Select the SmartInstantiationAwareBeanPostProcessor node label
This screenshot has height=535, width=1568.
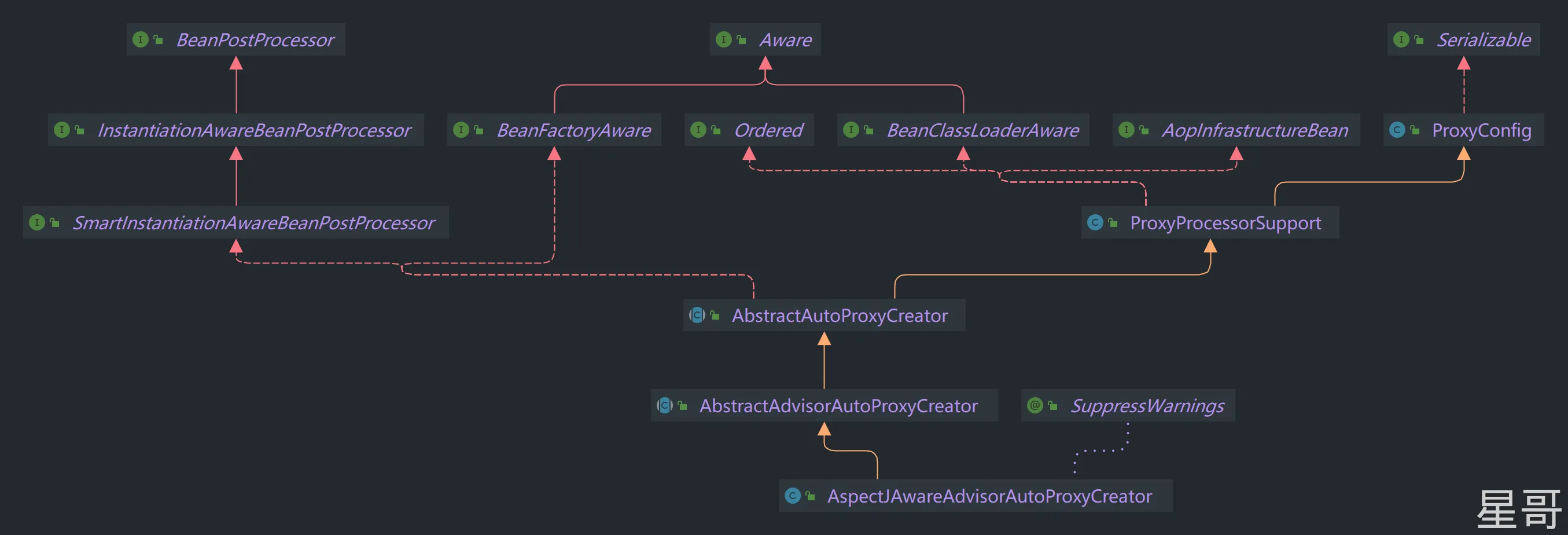(254, 222)
